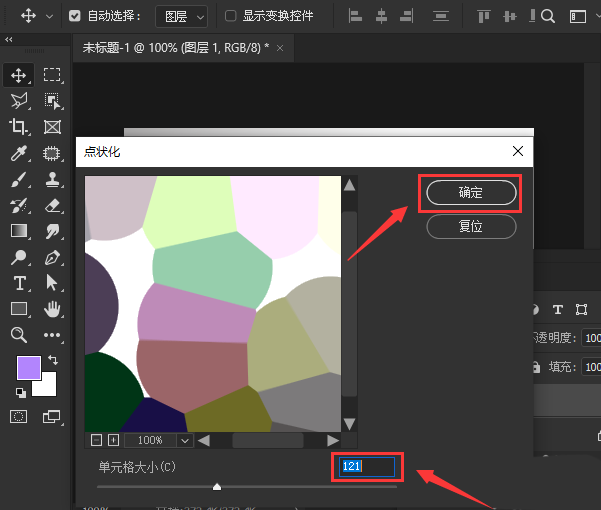The height and width of the screenshot is (510, 601).
Task: Select the Eraser tool
Action: tap(52, 205)
